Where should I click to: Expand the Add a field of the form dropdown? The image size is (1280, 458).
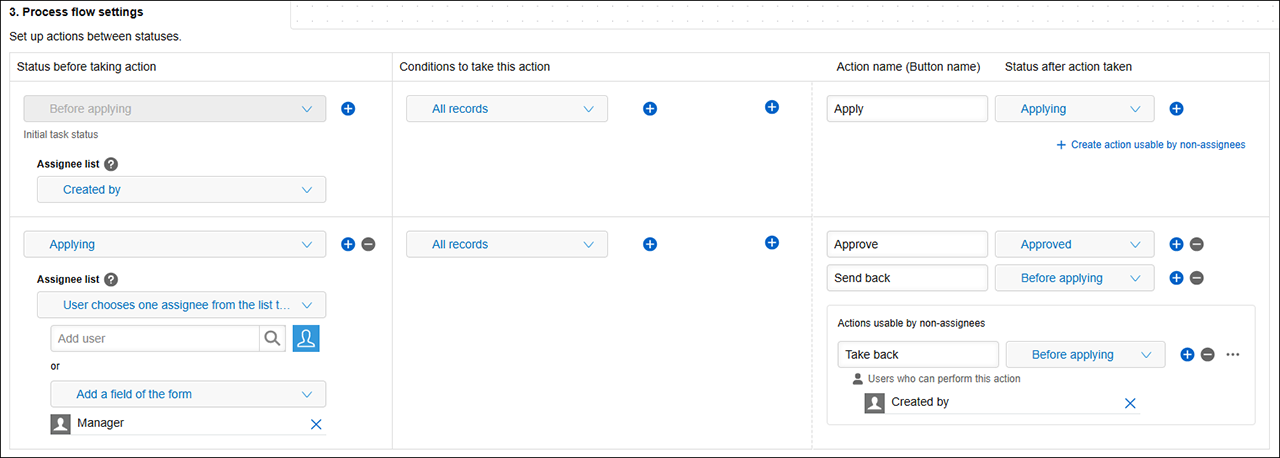[x=187, y=394]
